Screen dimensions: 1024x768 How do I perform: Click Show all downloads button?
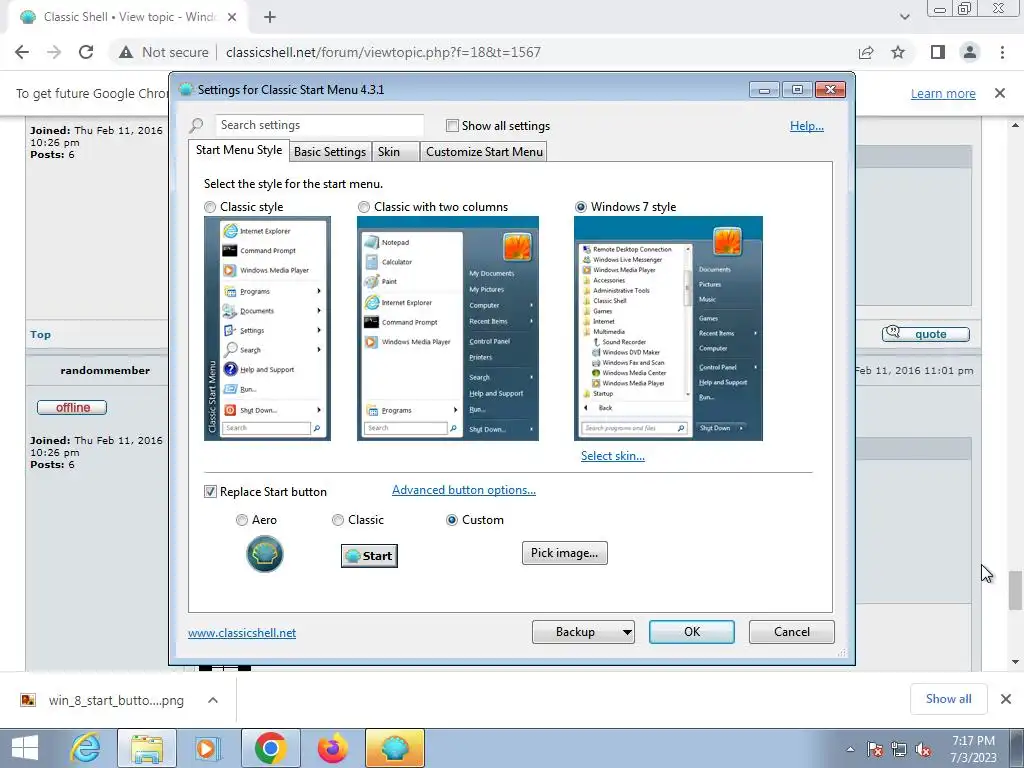coord(948,699)
